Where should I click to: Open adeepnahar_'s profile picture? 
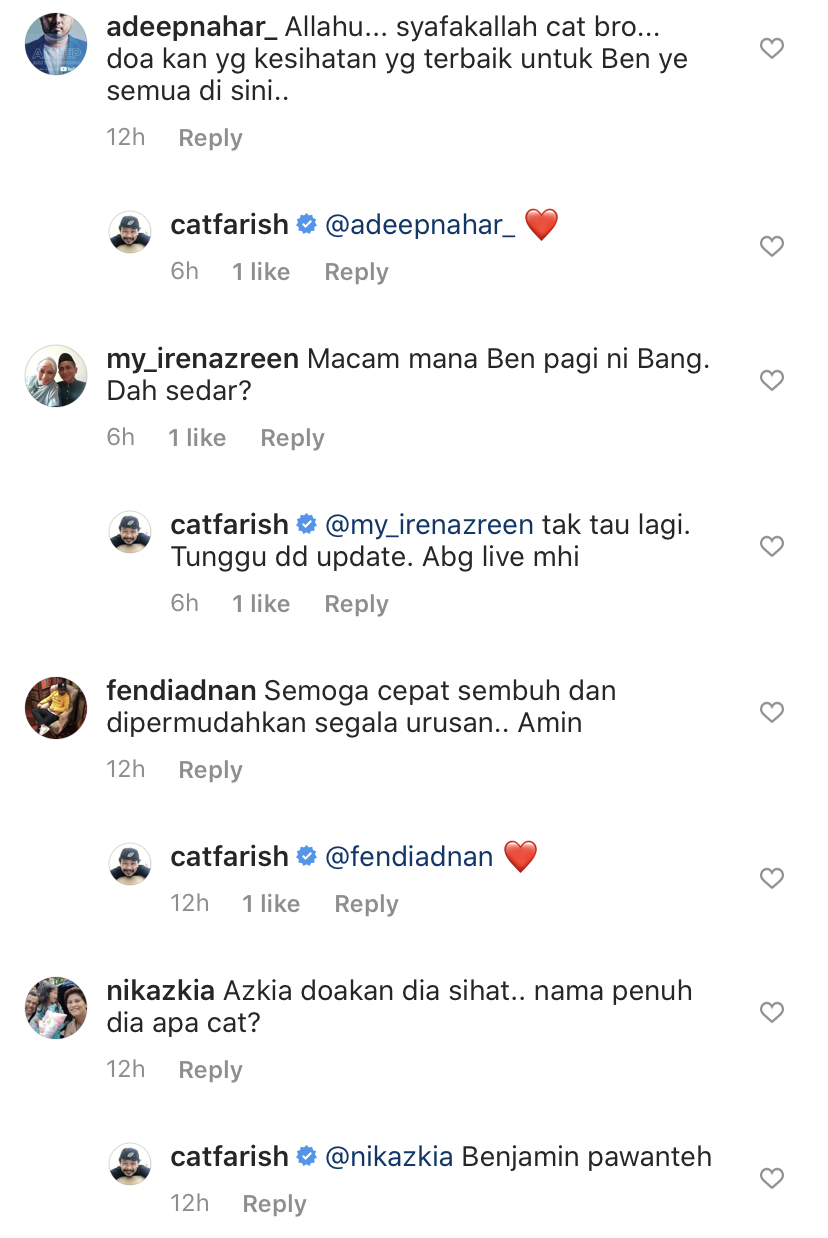(x=56, y=43)
